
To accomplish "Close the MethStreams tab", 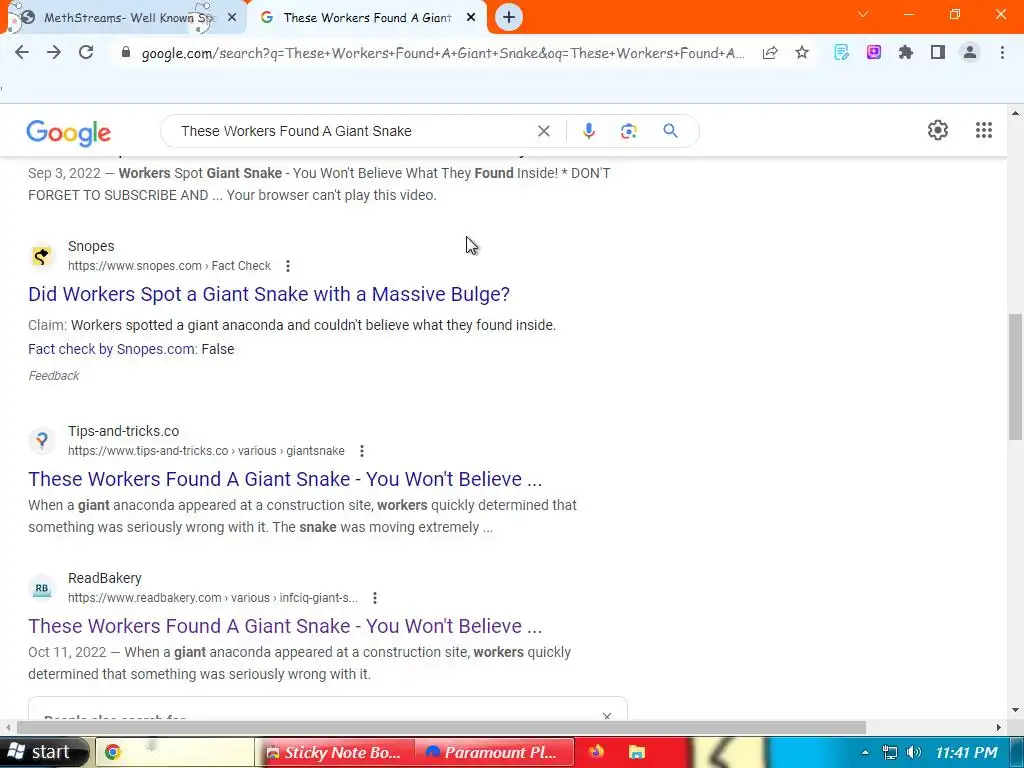I will point(232,18).
